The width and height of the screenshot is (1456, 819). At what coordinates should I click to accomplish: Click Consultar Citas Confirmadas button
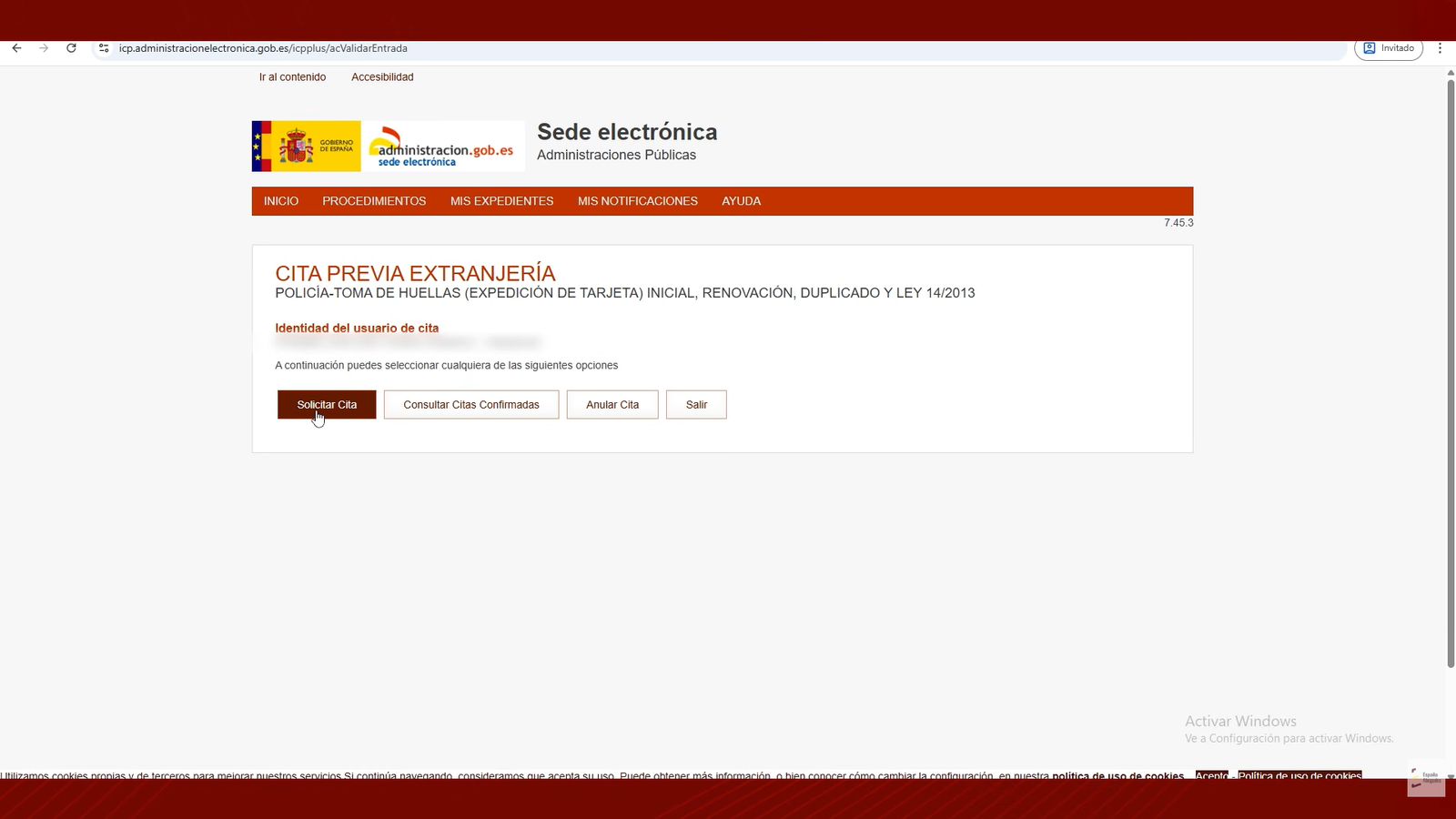pyautogui.click(x=471, y=405)
